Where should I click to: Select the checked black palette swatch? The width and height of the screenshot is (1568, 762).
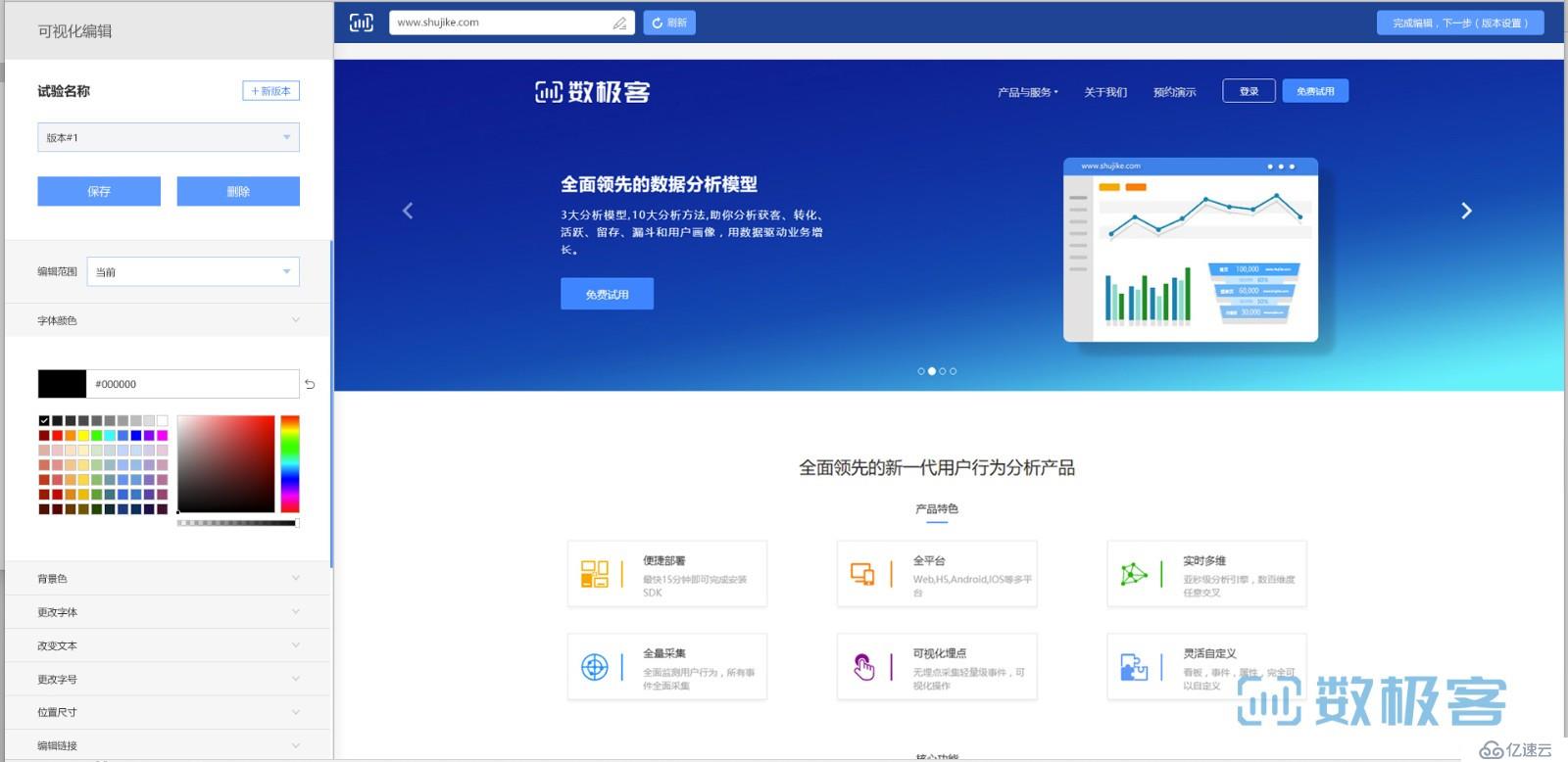(x=44, y=421)
